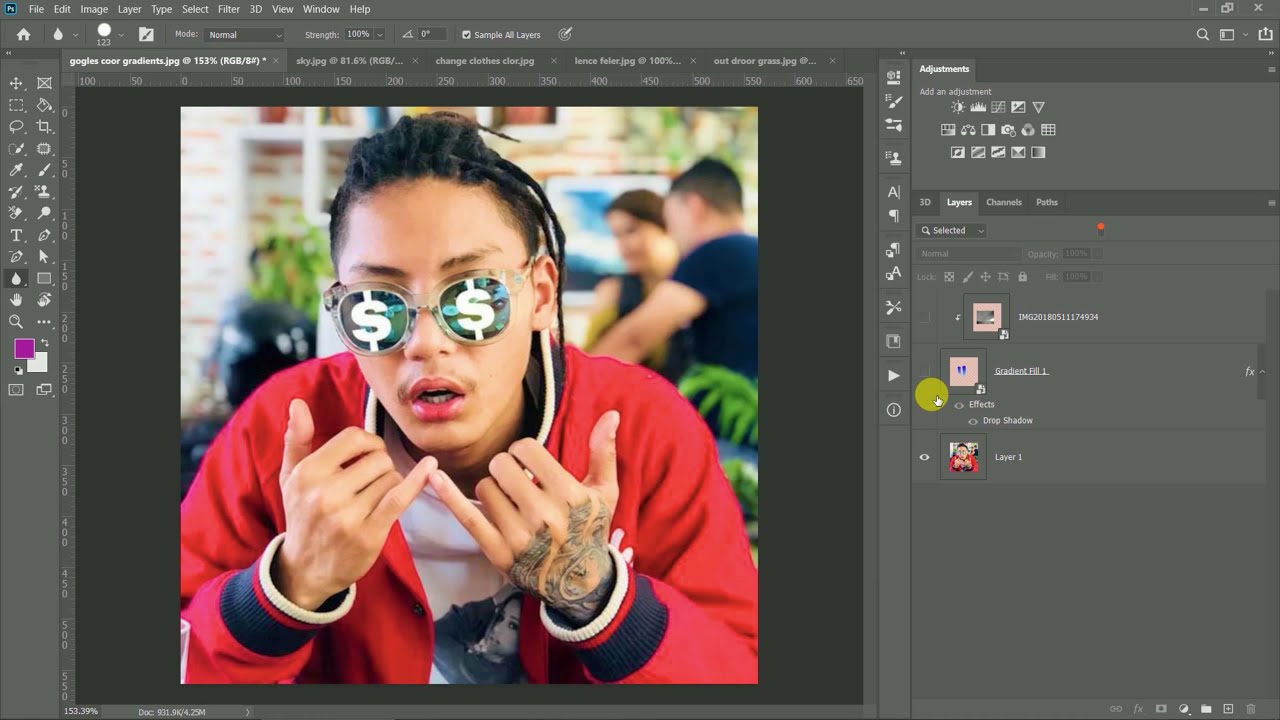Switch to change clothes clor.jpg tab
1280x720 pixels.
click(x=485, y=61)
